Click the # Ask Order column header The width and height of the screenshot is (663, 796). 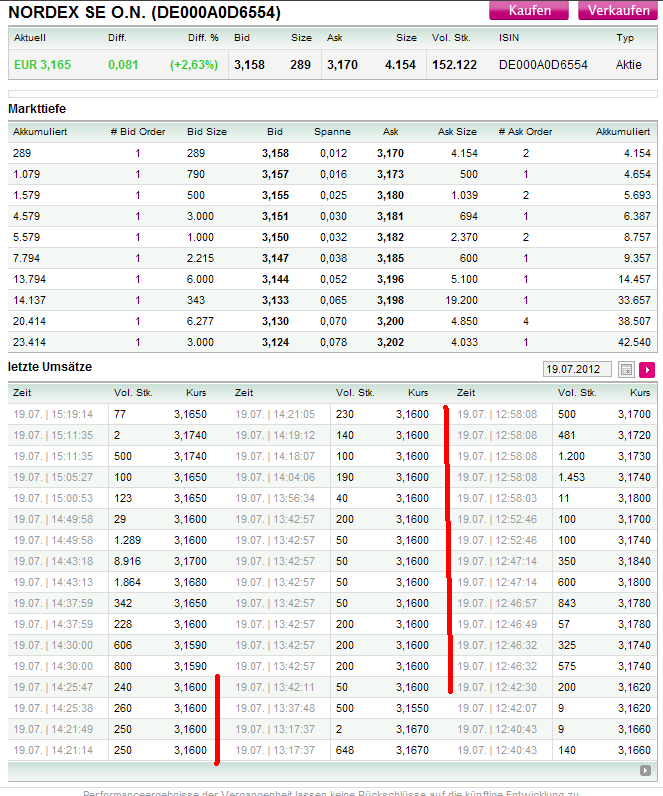coord(525,132)
